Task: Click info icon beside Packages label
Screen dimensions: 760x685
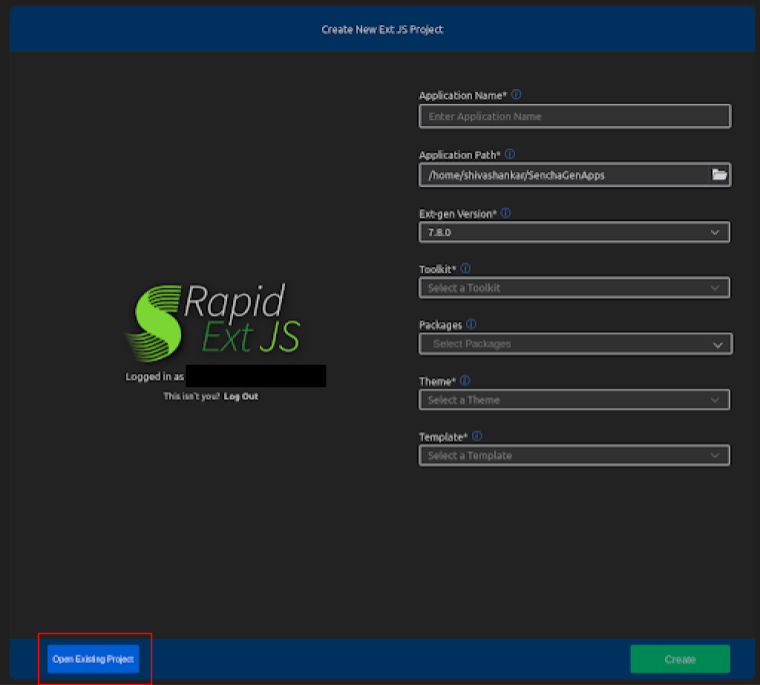Action: click(x=471, y=325)
